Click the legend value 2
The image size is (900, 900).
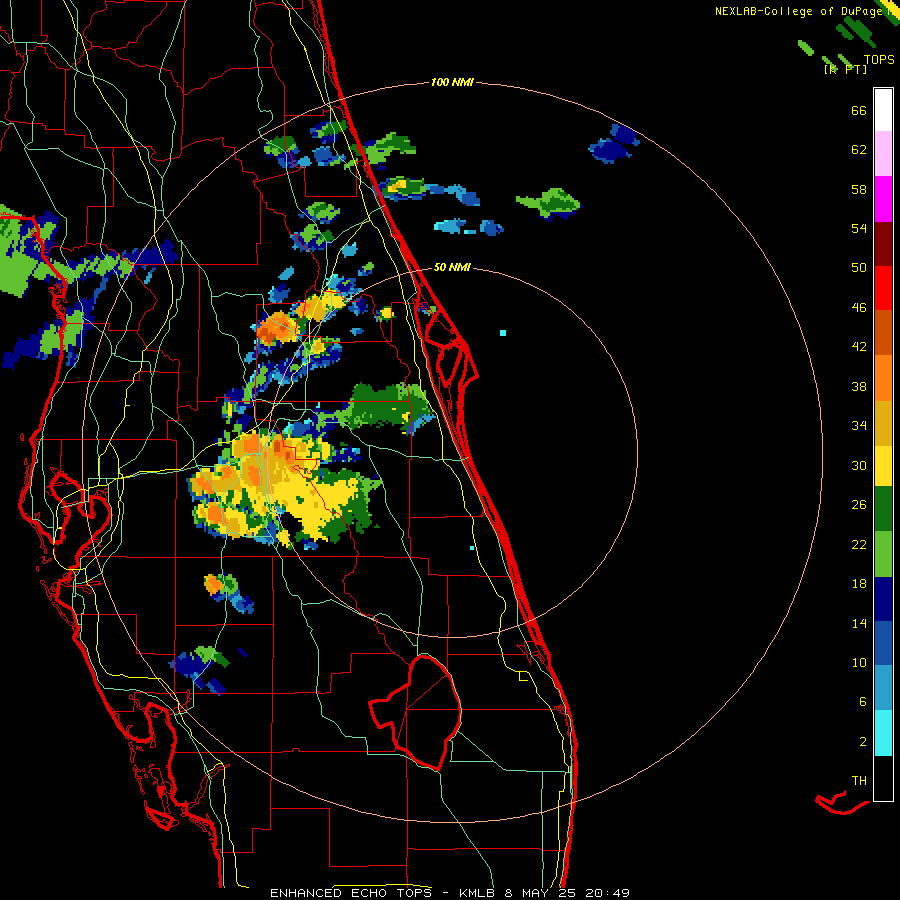click(x=863, y=742)
